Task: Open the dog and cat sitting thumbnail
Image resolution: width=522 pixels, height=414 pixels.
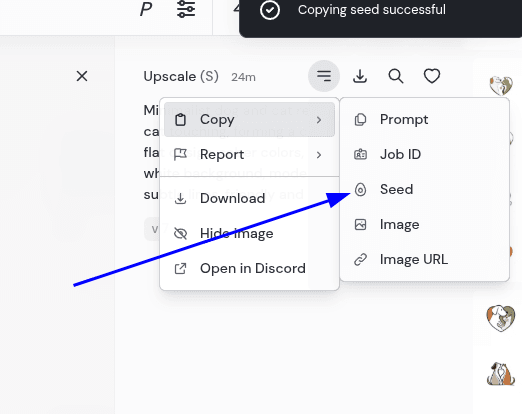Action: (x=501, y=374)
